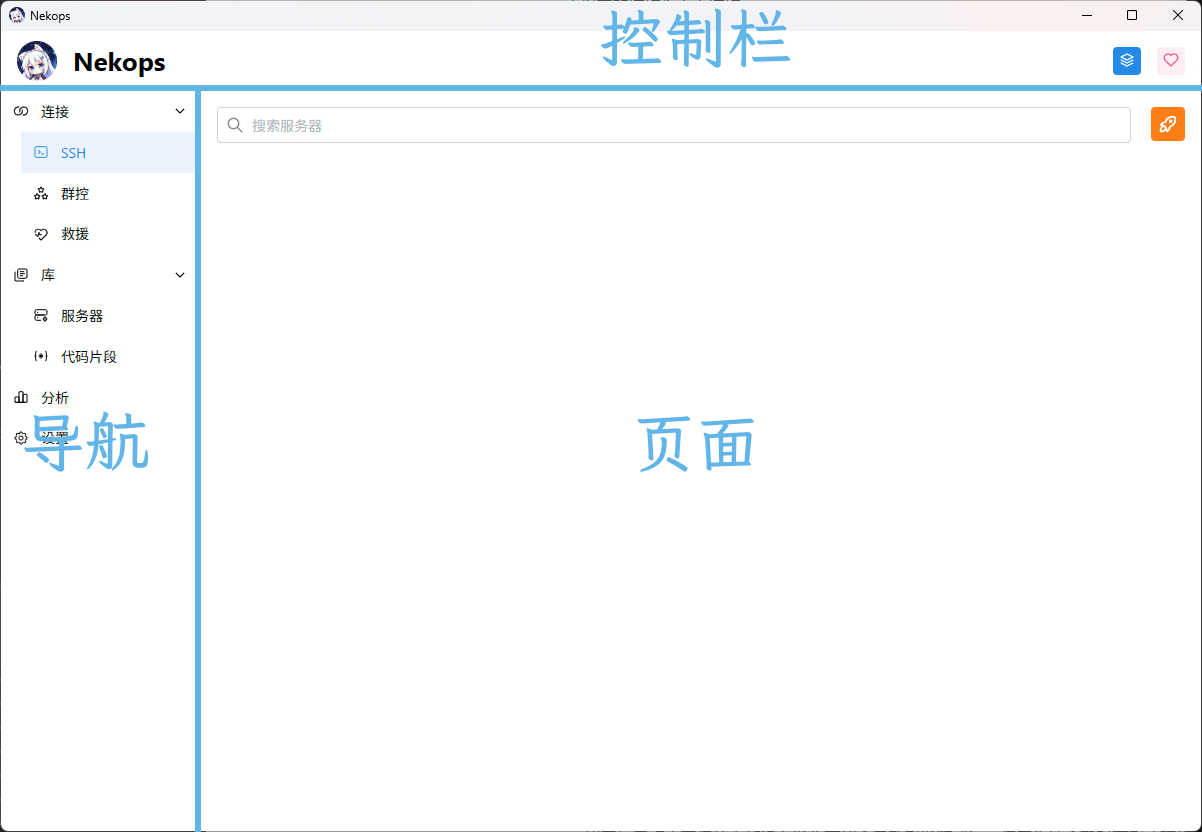
Task: Click the magnifier icon in search box
Action: click(235, 125)
